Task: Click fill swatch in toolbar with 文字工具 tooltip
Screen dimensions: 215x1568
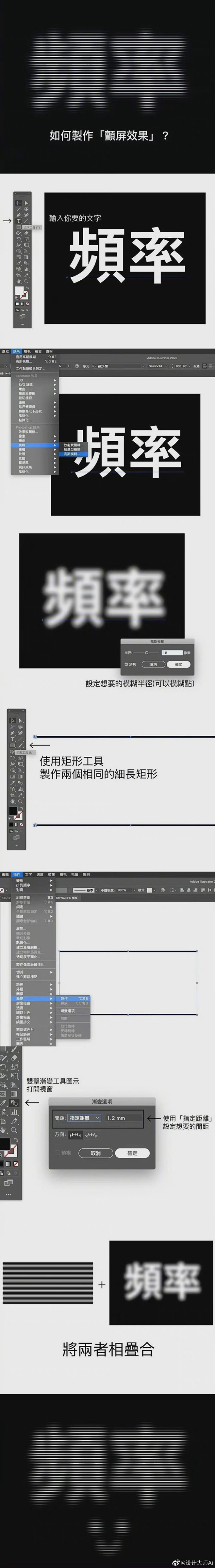Action: point(19,291)
